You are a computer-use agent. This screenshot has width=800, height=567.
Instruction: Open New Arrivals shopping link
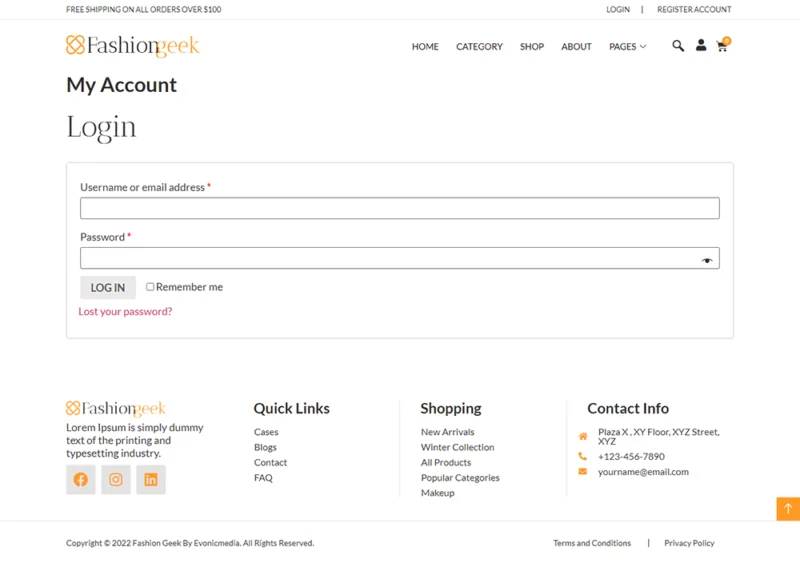[x=447, y=432]
